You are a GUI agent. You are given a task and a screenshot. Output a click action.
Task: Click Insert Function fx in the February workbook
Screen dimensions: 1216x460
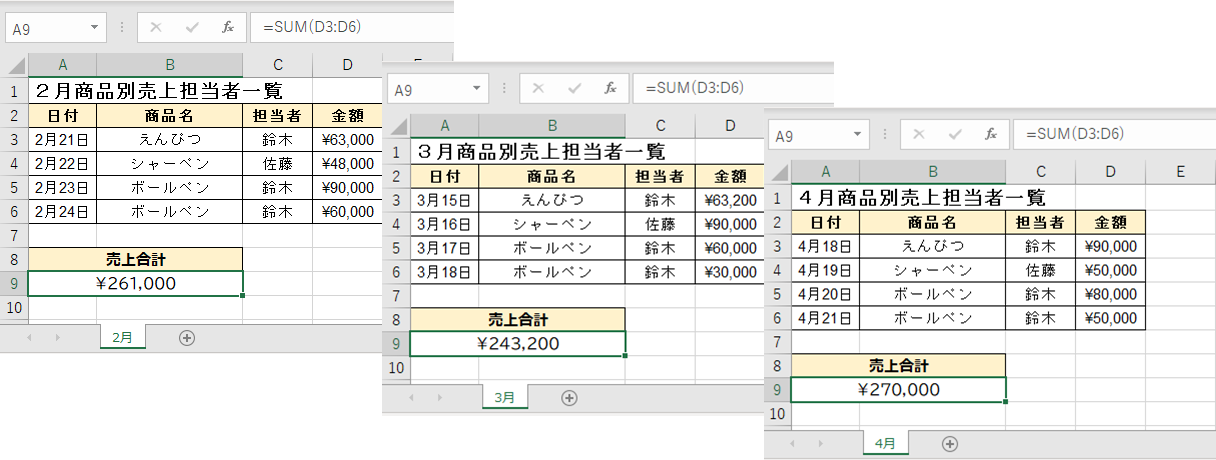point(228,28)
